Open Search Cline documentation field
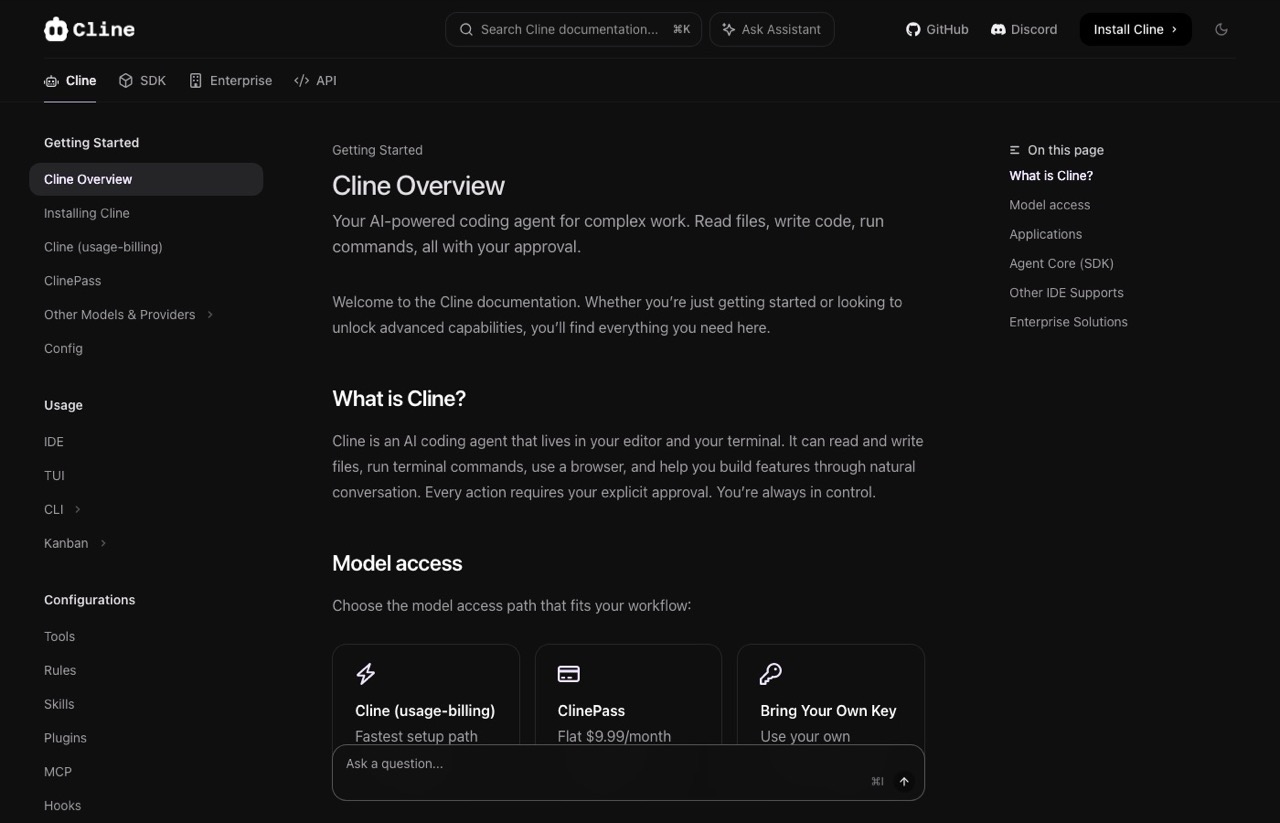This screenshot has width=1280, height=823. [574, 30]
